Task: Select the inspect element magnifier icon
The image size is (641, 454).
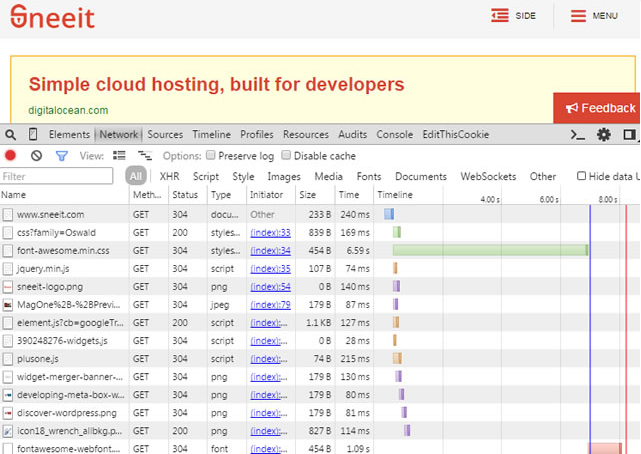Action: tap(11, 134)
